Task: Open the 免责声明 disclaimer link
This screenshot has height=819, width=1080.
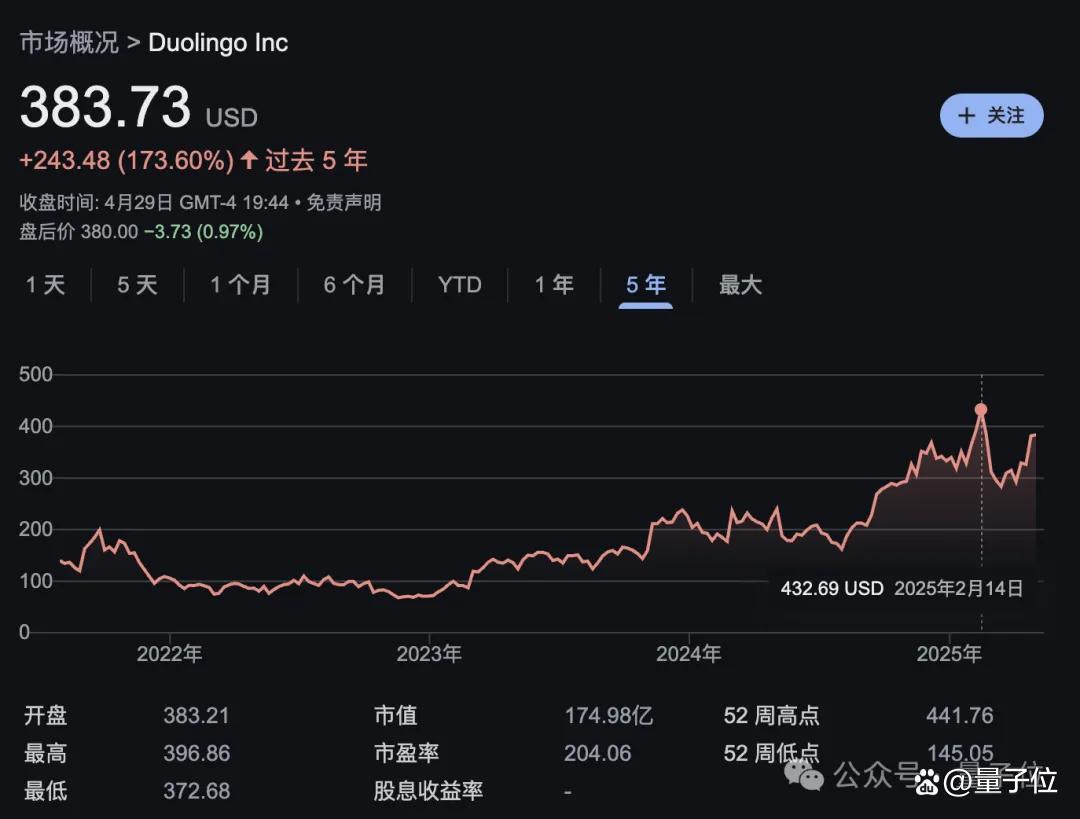Action: (344, 203)
